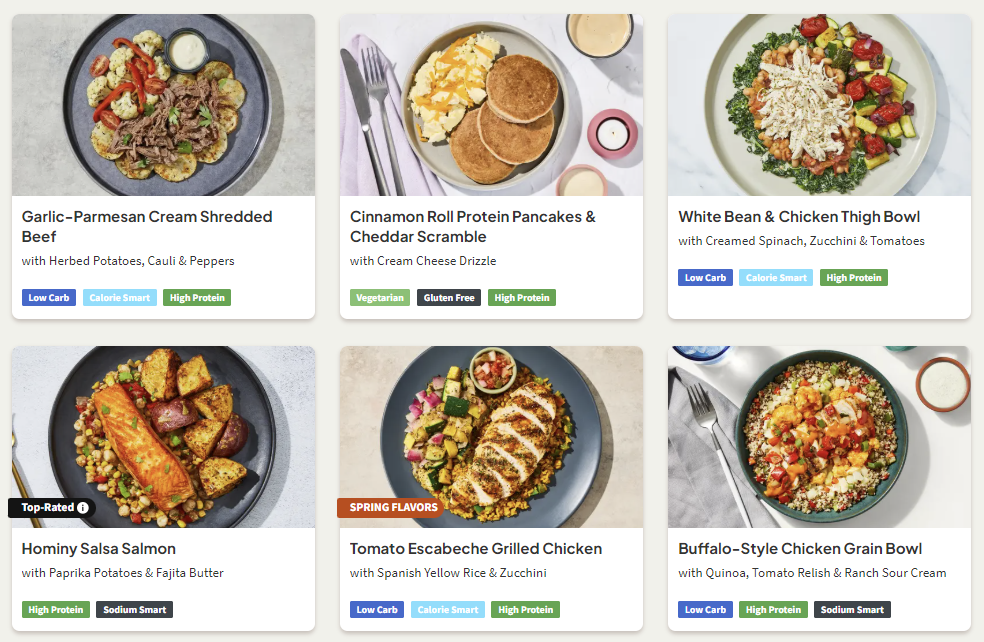
Task: Click the White Bean & Chicken Thigh Bowl title
Action: click(799, 217)
